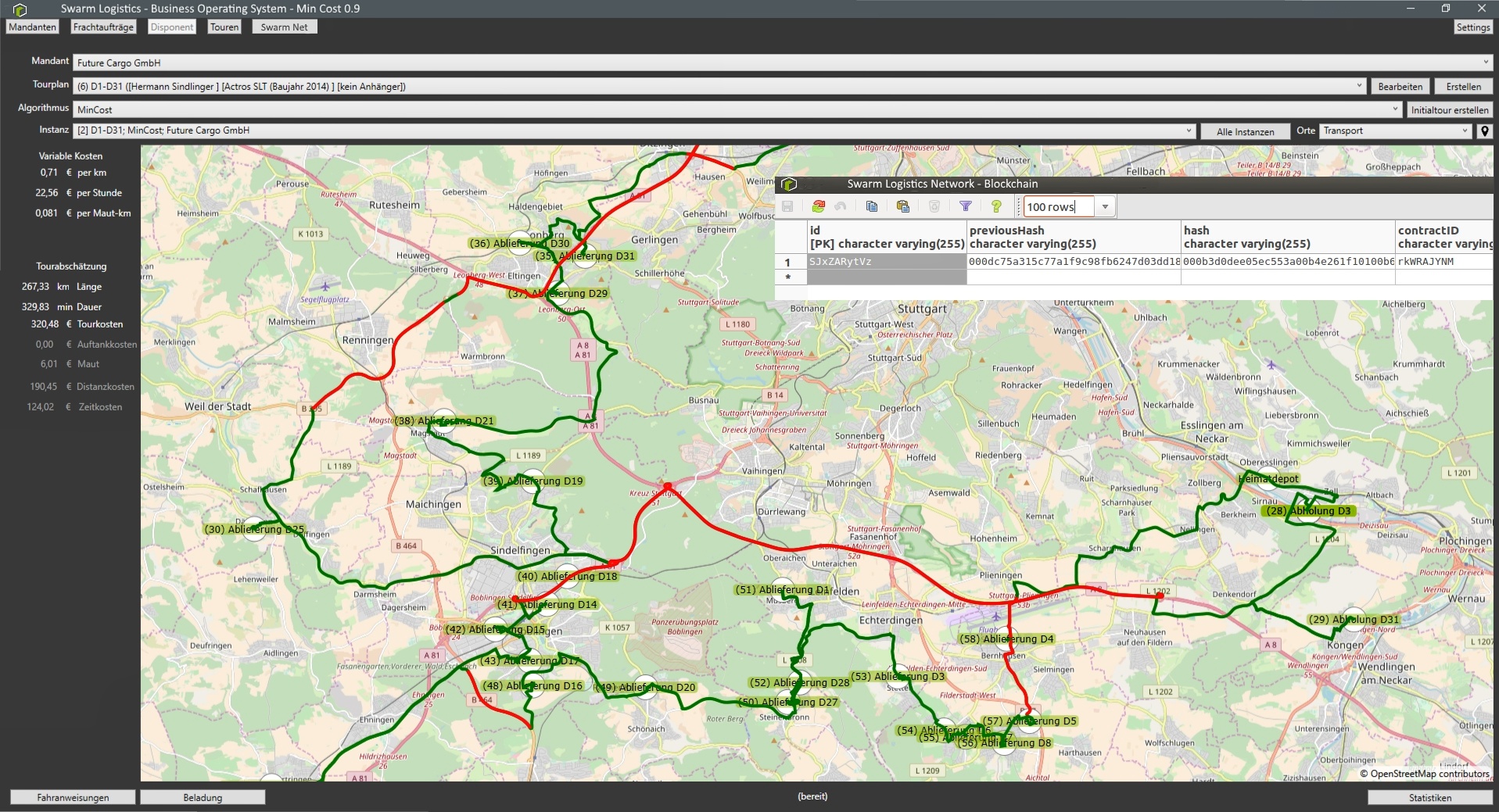Open the Touren tab

tap(224, 27)
